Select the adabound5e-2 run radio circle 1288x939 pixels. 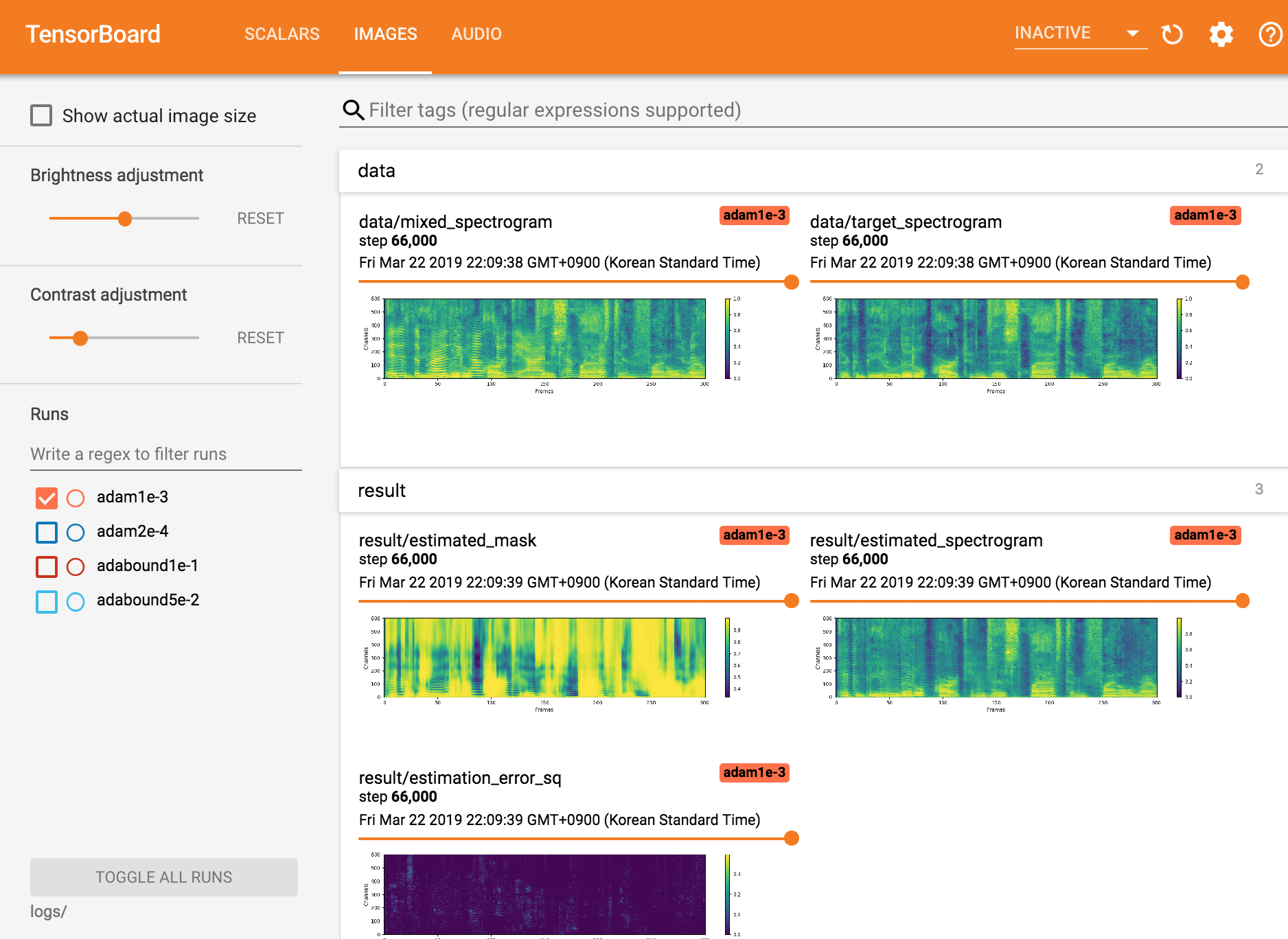point(76,601)
